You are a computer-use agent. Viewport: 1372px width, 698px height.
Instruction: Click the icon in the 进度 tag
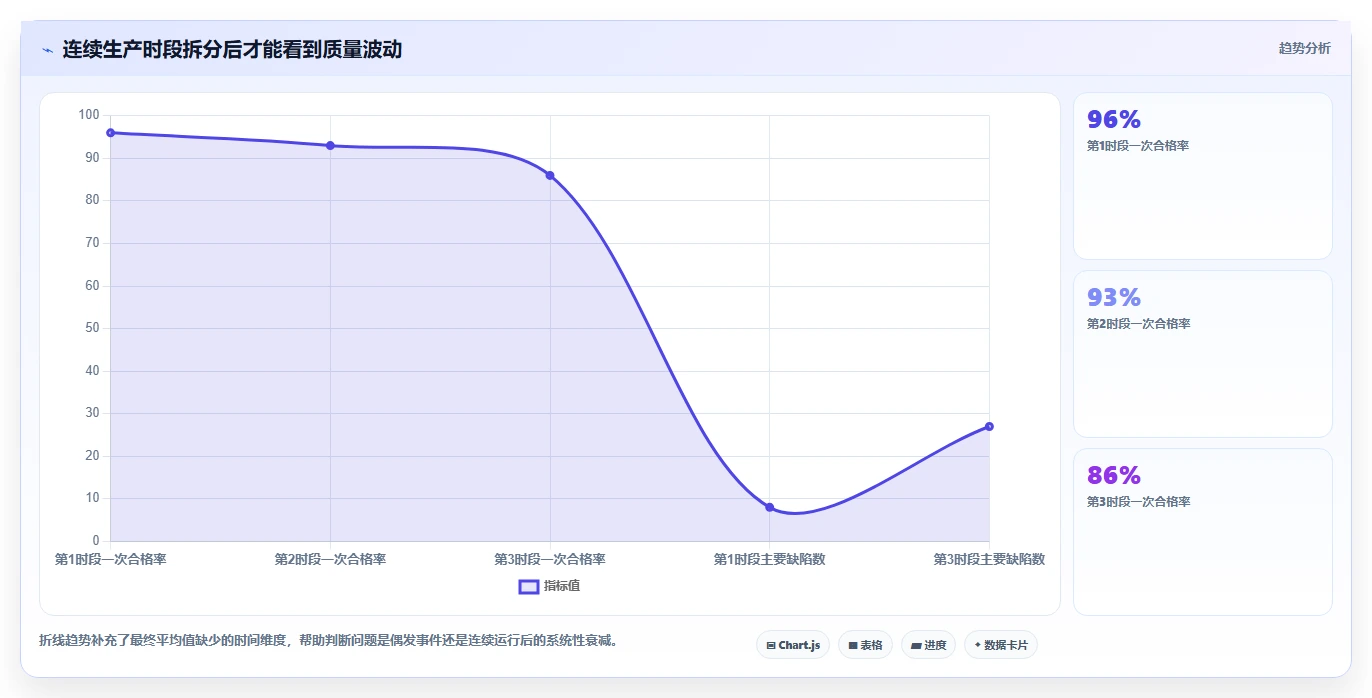click(x=916, y=645)
